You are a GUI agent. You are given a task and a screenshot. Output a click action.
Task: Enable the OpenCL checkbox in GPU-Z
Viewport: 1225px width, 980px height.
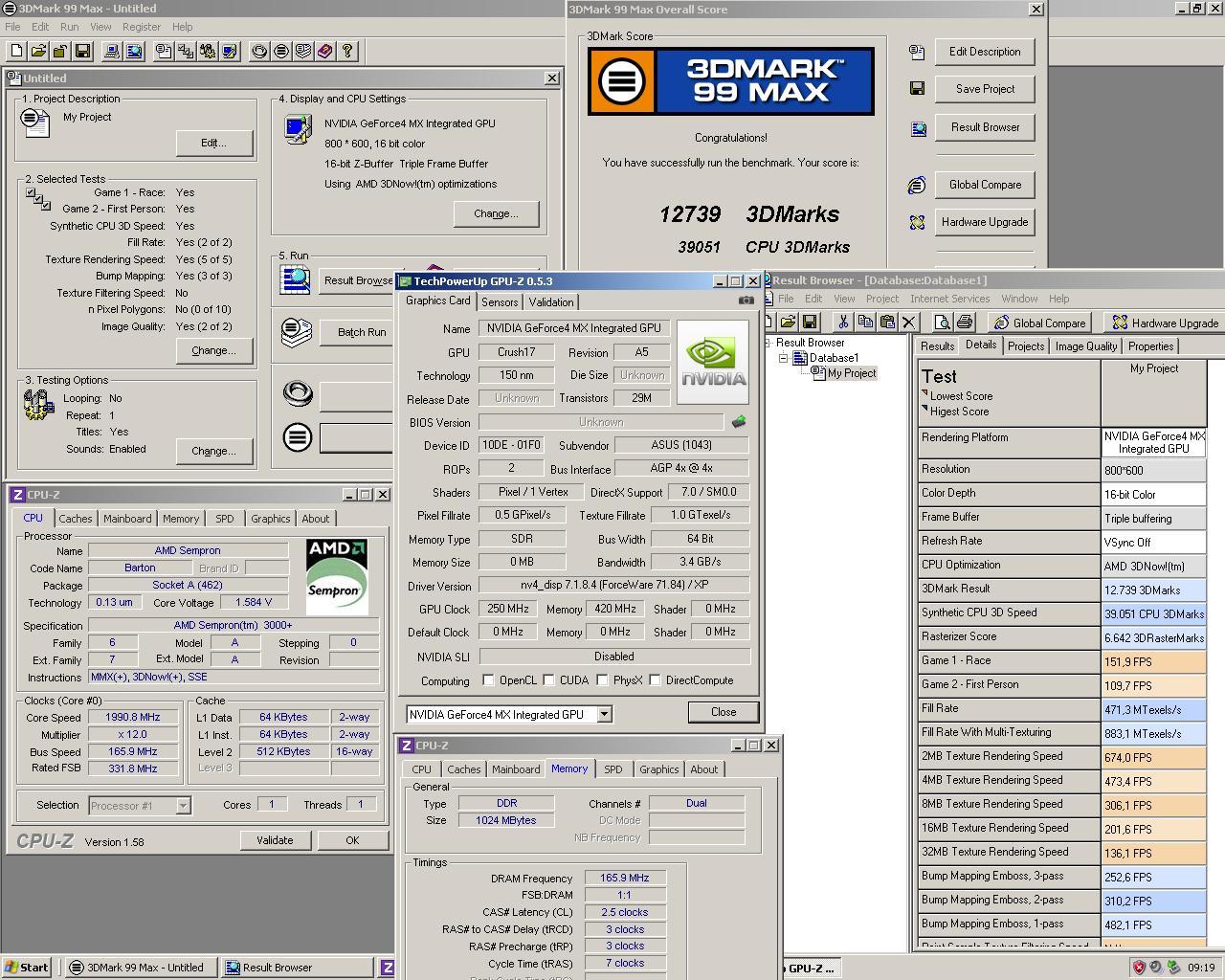coord(489,680)
